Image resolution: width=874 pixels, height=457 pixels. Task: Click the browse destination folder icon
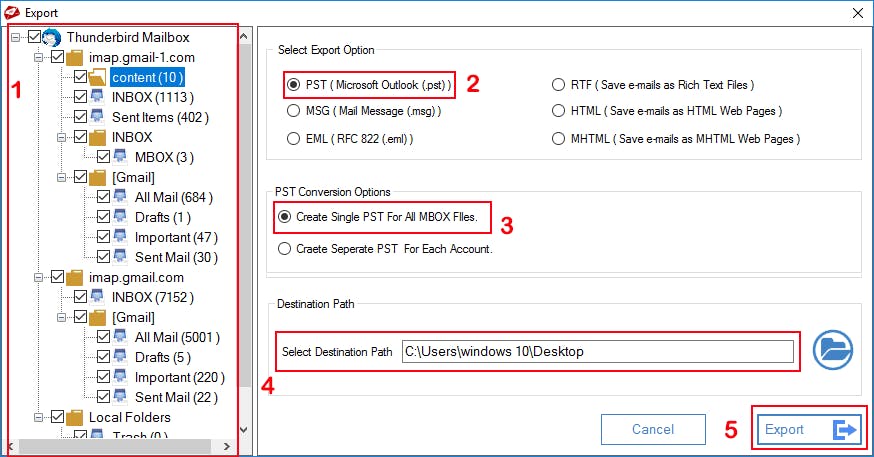click(832, 349)
